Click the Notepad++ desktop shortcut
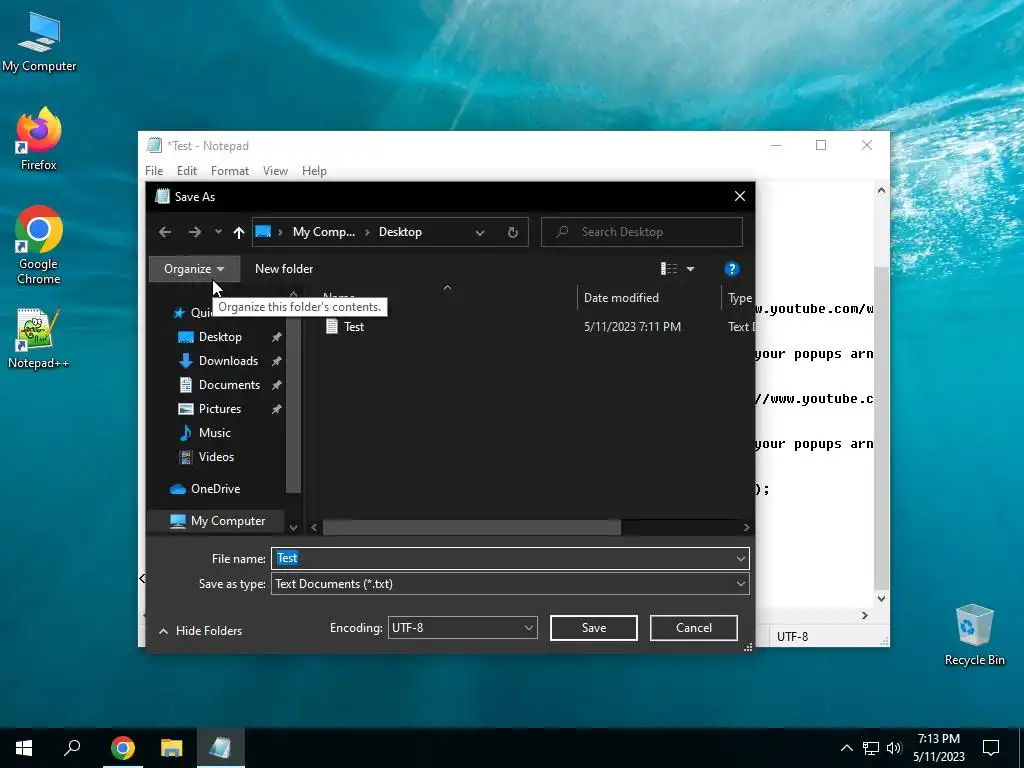The height and width of the screenshot is (768, 1024). click(x=39, y=339)
